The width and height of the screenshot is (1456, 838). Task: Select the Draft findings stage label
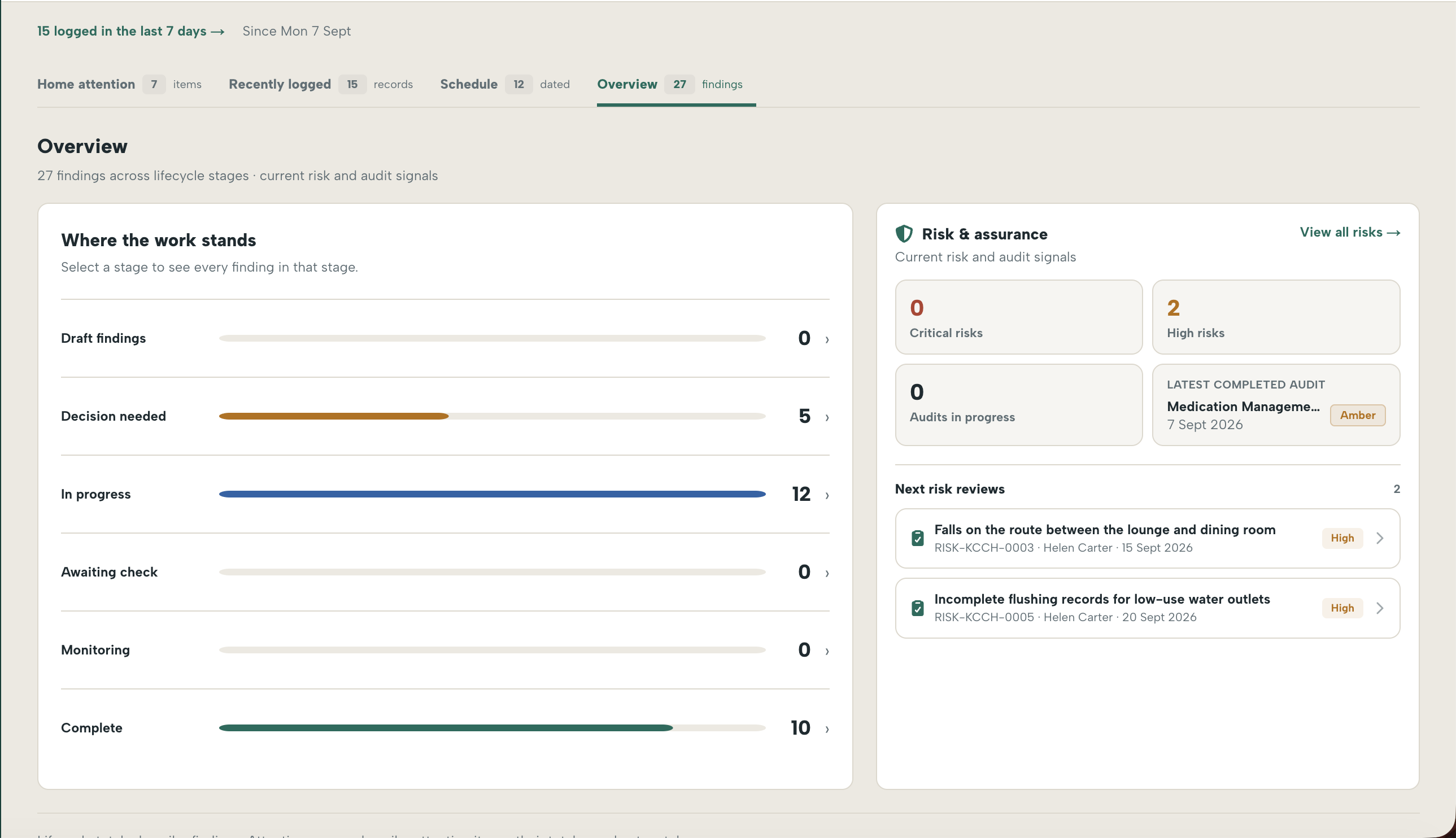pos(103,338)
